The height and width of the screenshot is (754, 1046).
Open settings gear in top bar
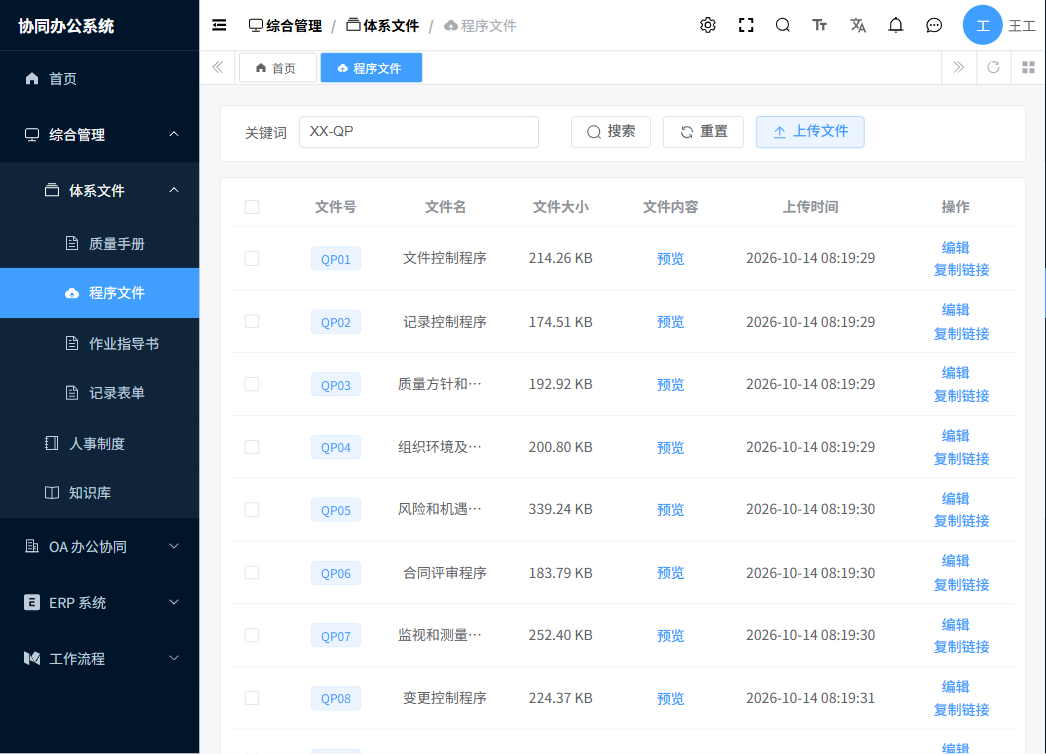click(708, 25)
